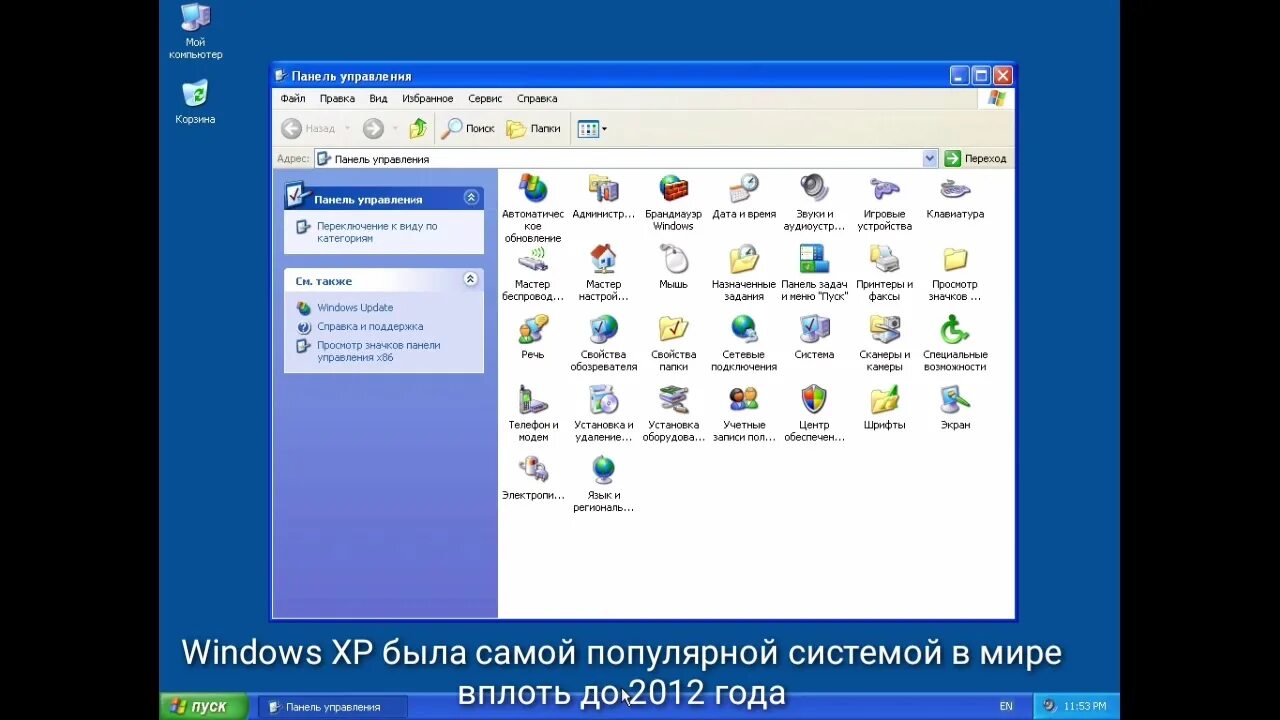
Task: Open the Избранное menu
Action: pyautogui.click(x=428, y=99)
